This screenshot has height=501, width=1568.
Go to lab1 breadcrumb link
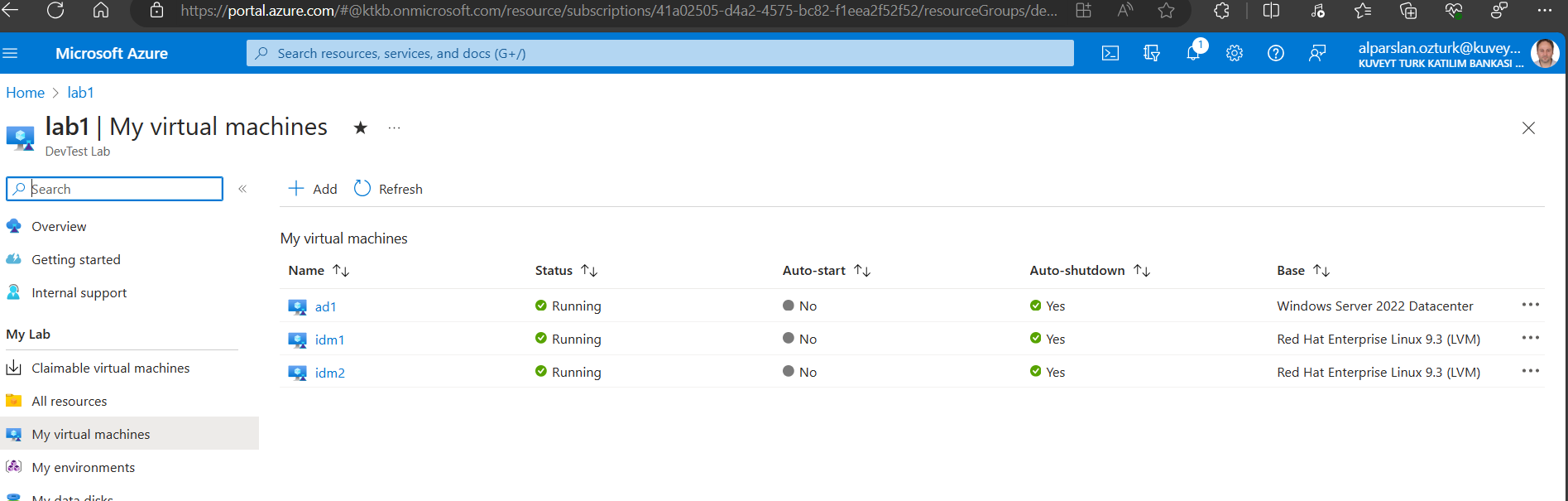[80, 93]
